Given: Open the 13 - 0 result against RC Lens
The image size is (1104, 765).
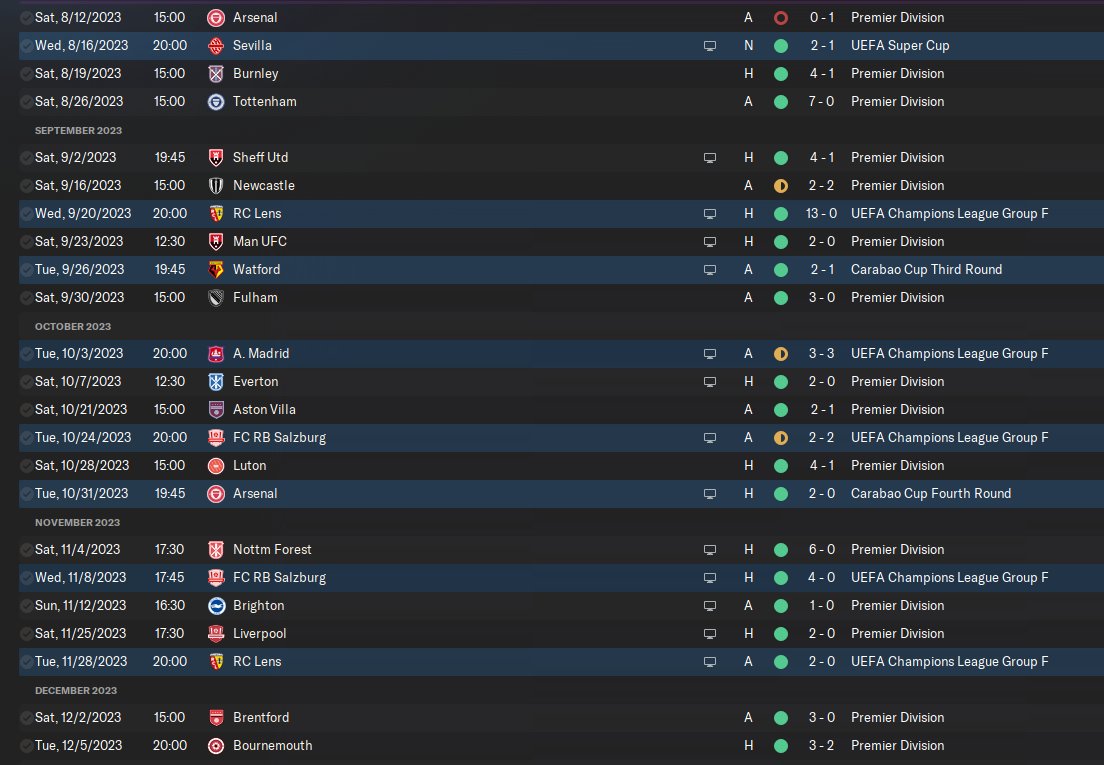Looking at the screenshot, I should [x=821, y=213].
